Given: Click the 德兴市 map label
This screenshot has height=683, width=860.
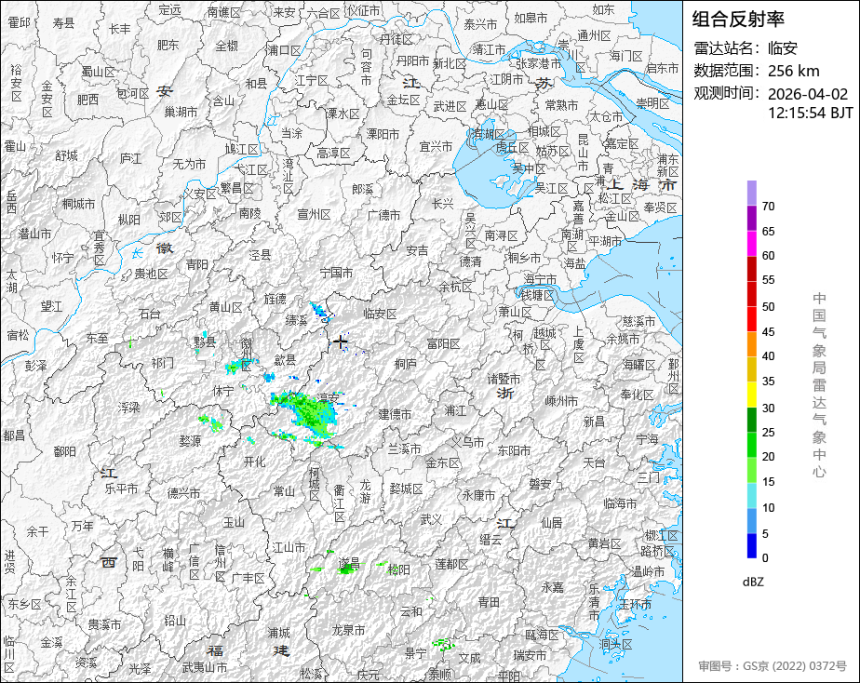Looking at the screenshot, I should [x=184, y=493].
